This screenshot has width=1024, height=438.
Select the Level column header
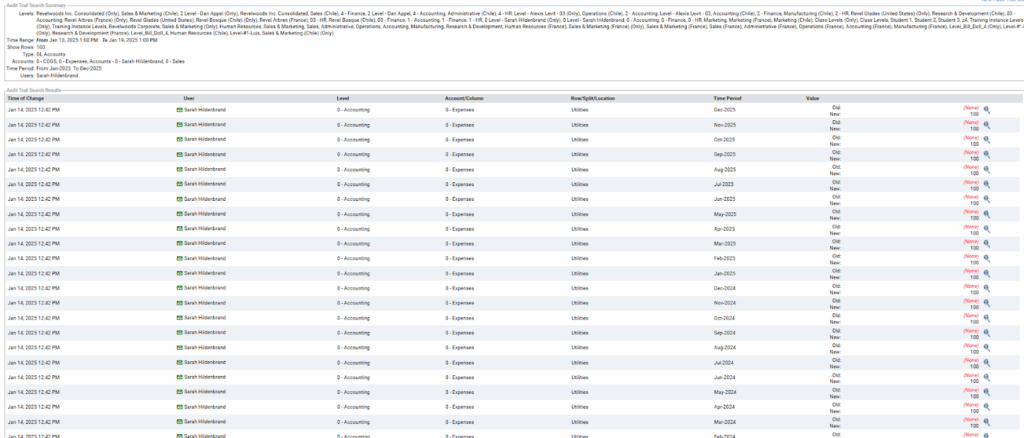coord(343,98)
